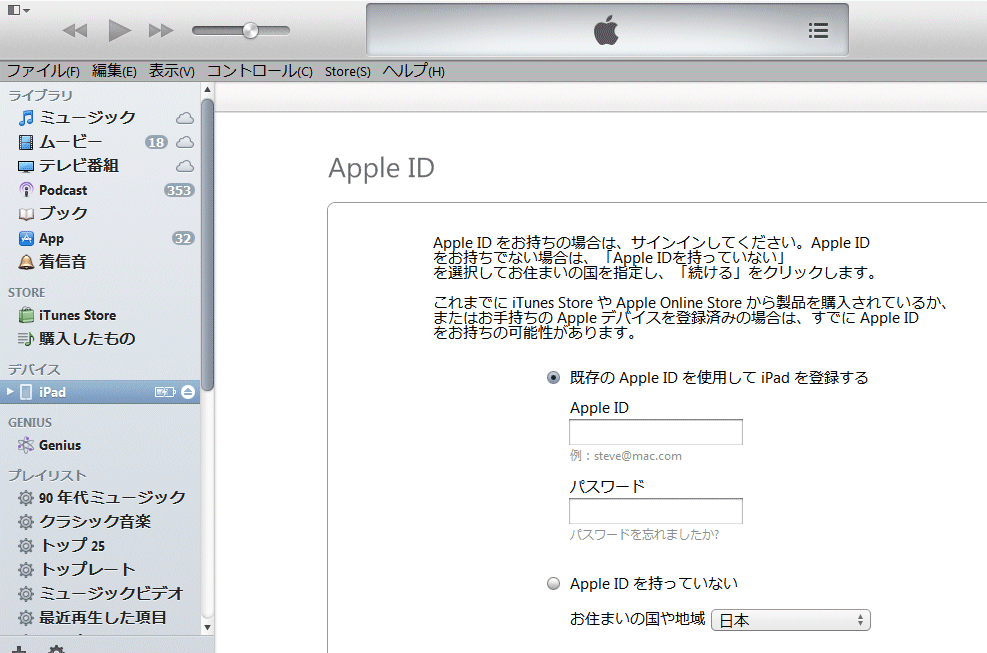Open the Podcast library item
The image size is (987, 653).
(x=63, y=190)
